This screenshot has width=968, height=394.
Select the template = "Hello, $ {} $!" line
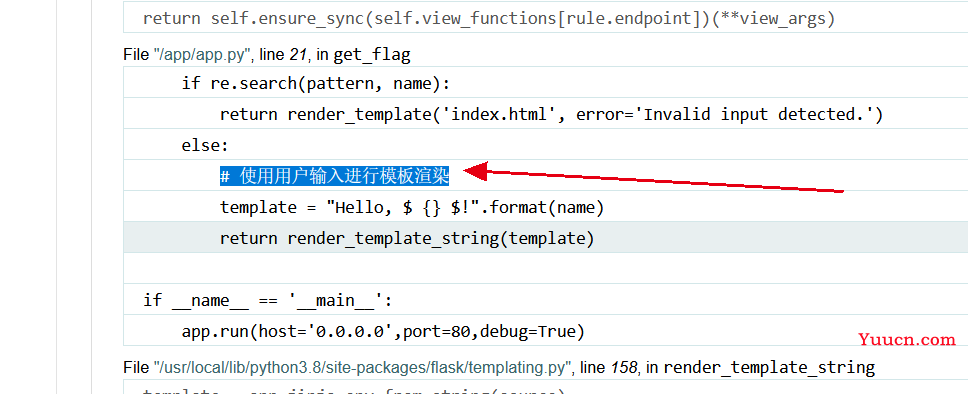click(545, 206)
